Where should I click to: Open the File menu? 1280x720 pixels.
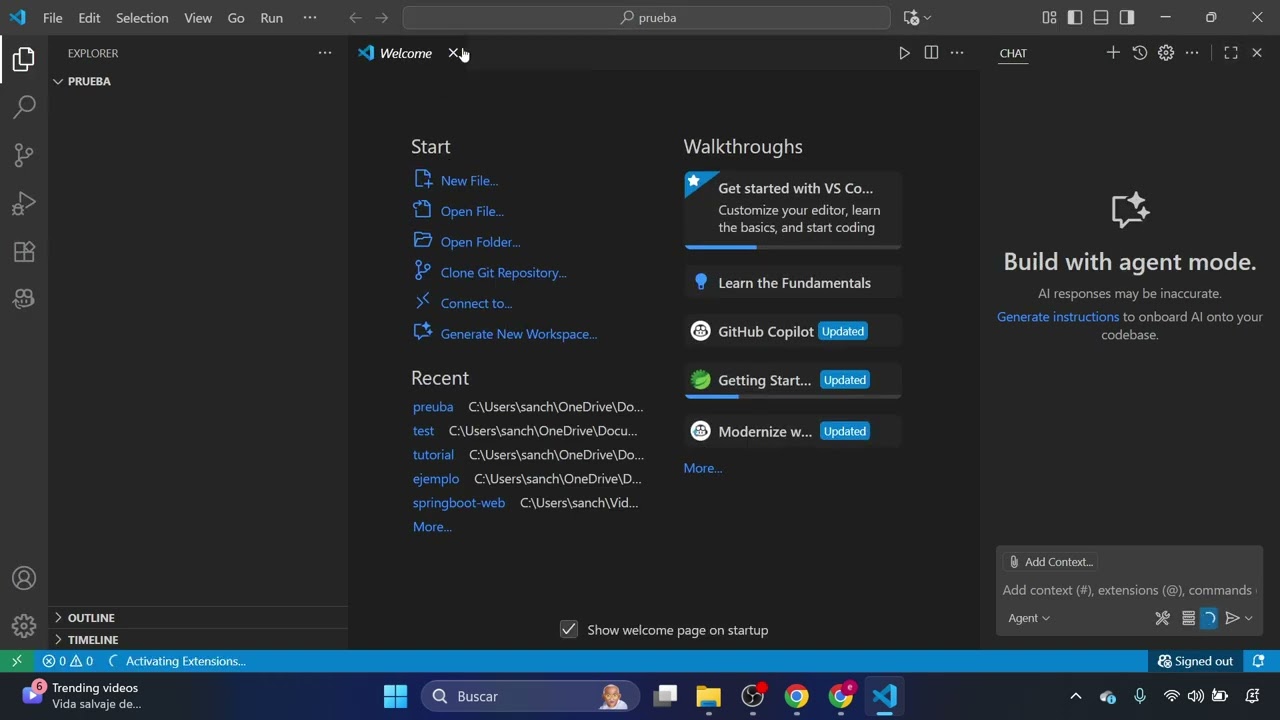(x=53, y=17)
